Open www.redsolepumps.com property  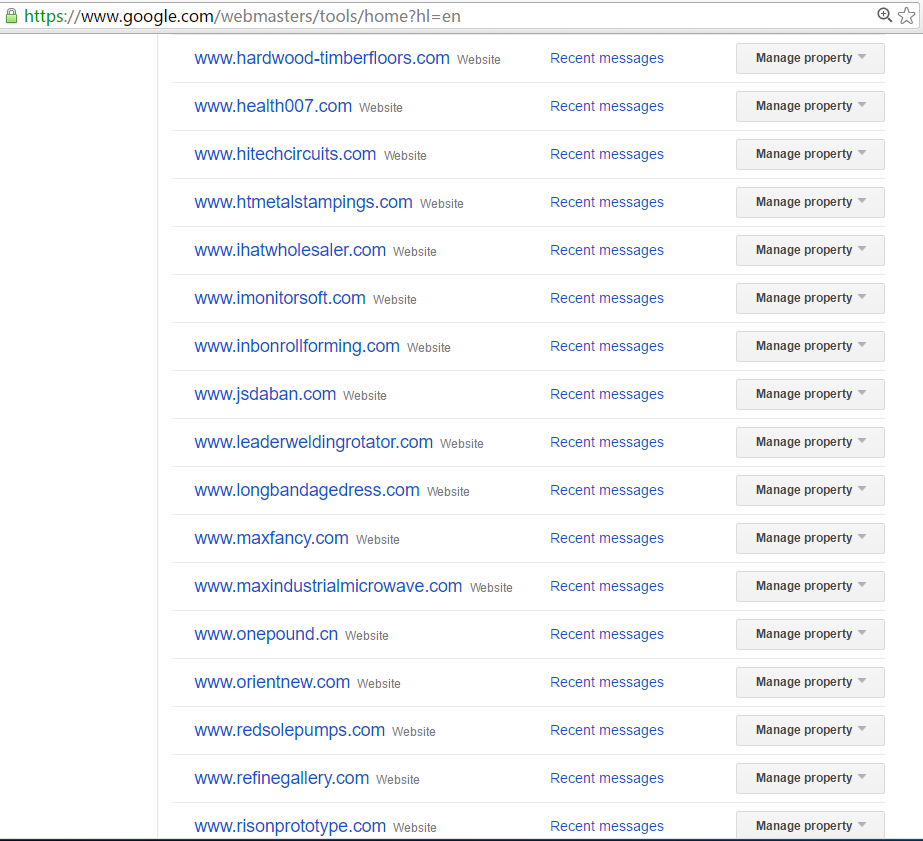(290, 730)
